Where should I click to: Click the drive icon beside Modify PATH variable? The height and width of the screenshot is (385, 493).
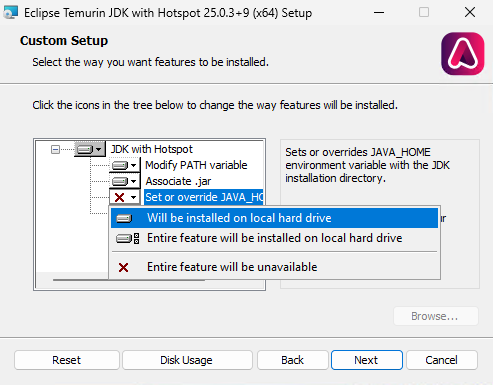[120, 165]
